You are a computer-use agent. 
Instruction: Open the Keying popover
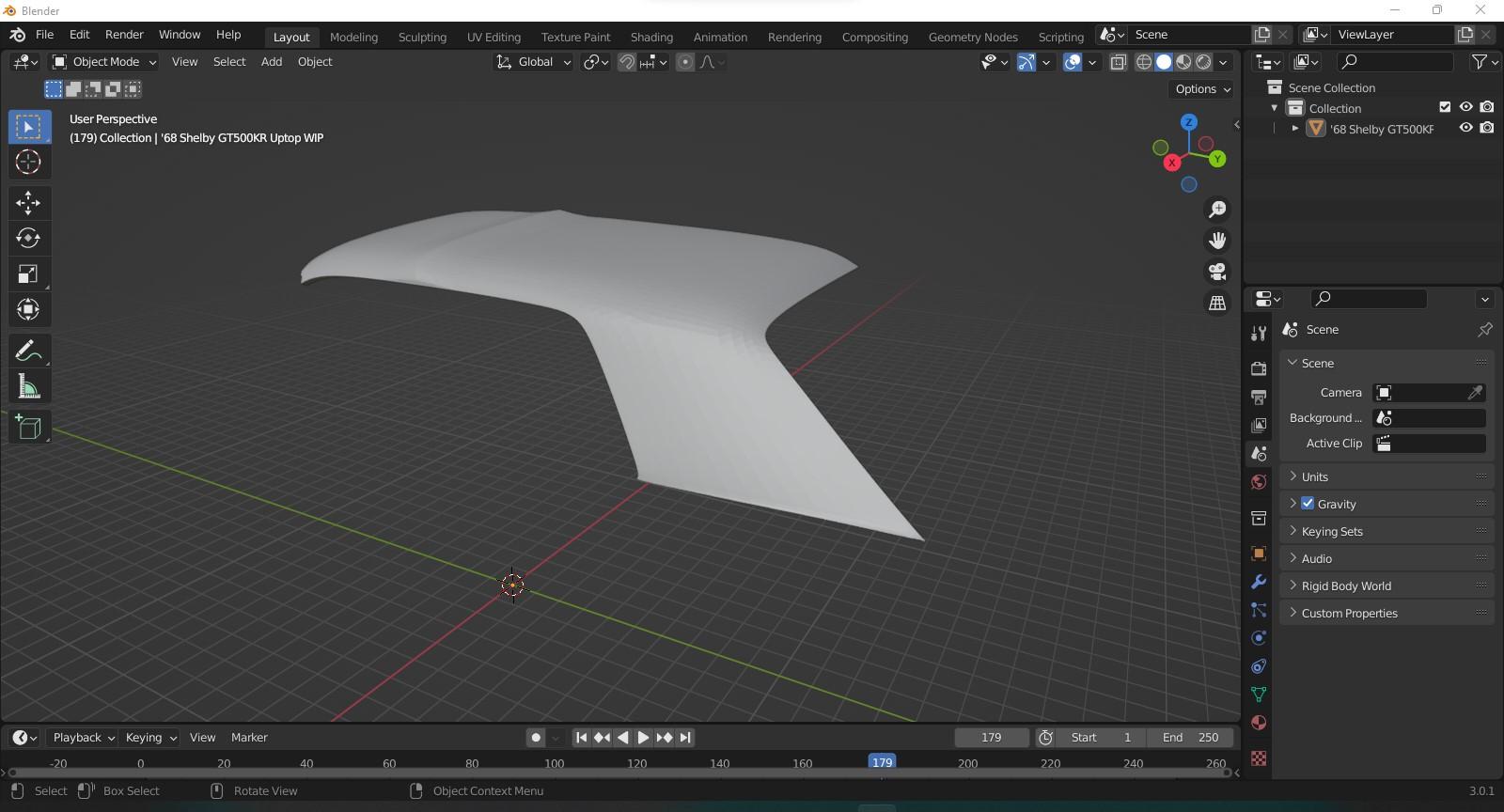[x=150, y=738]
